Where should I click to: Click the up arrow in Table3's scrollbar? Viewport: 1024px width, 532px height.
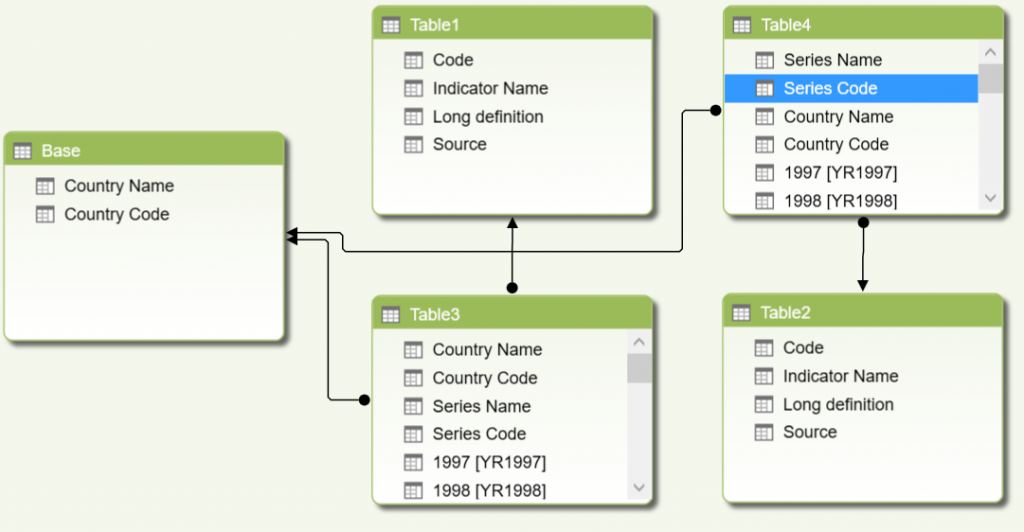640,342
